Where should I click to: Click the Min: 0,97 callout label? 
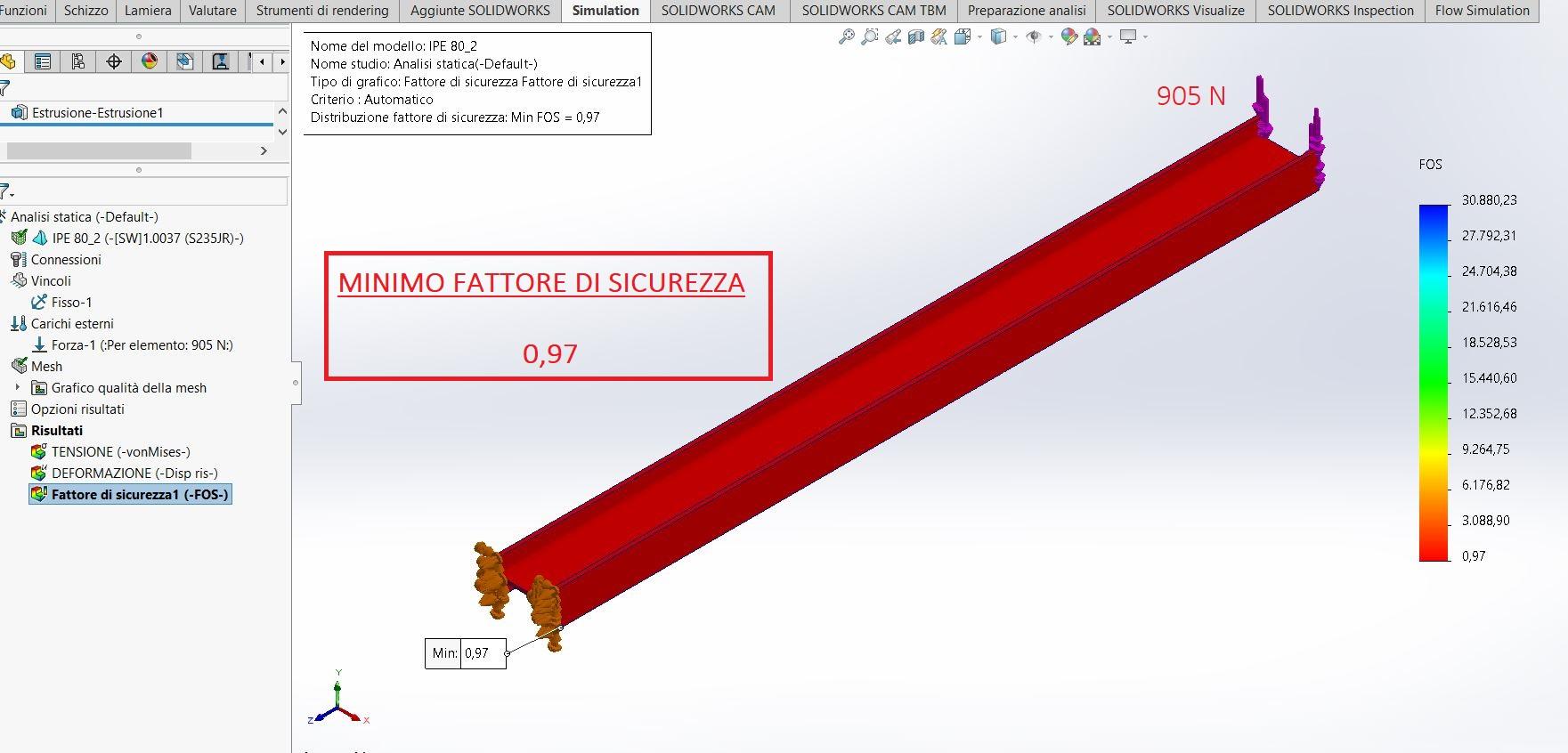tap(466, 653)
